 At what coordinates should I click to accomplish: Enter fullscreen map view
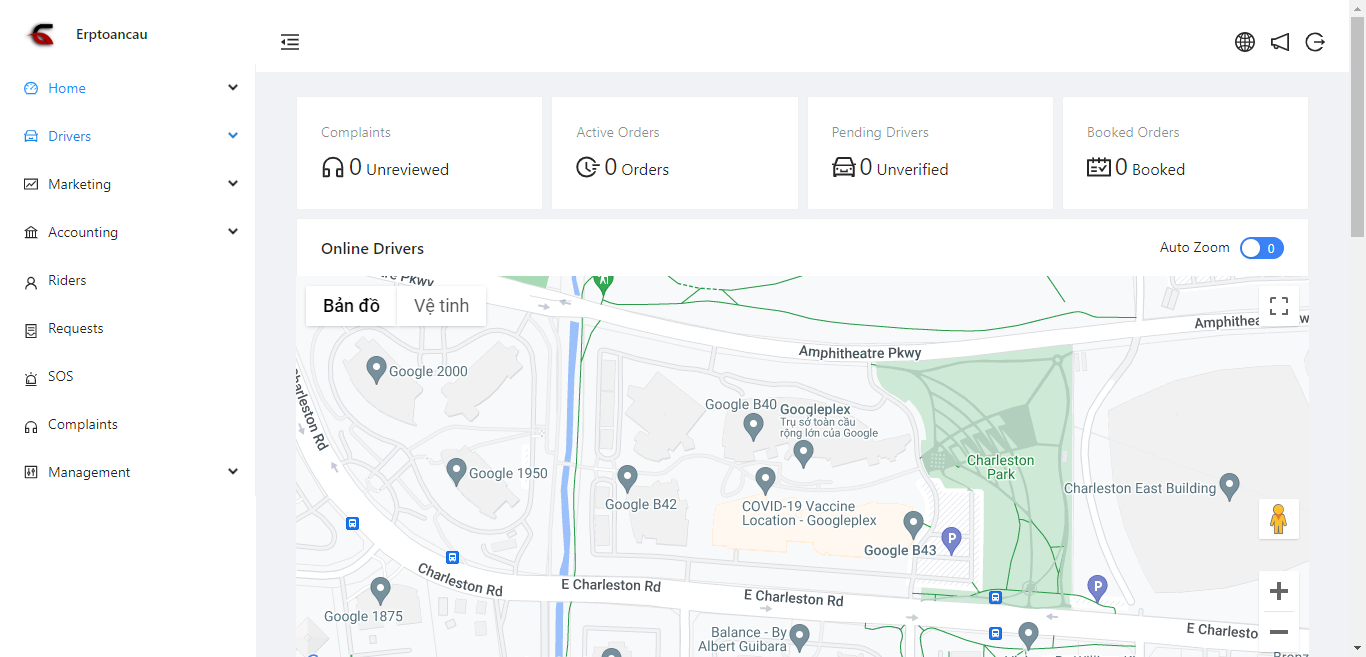click(x=1278, y=306)
